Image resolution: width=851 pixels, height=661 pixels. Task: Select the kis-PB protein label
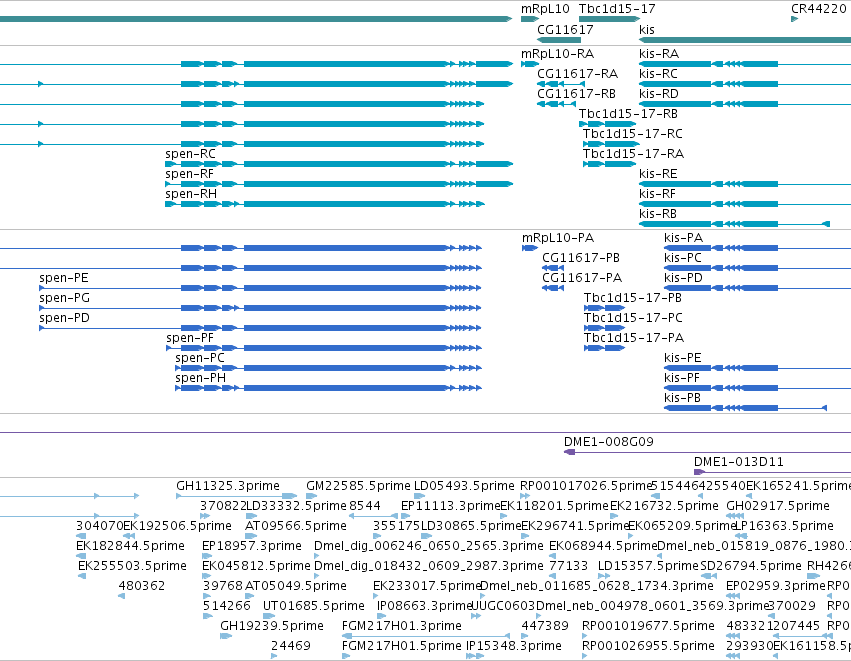[682, 399]
